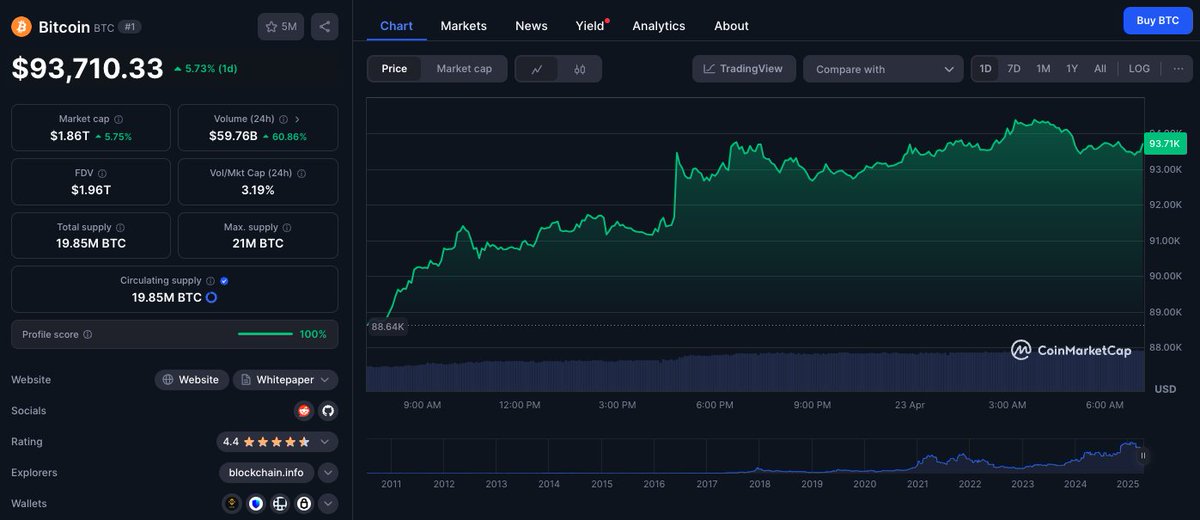Open the fourth wallet icon

click(303, 503)
